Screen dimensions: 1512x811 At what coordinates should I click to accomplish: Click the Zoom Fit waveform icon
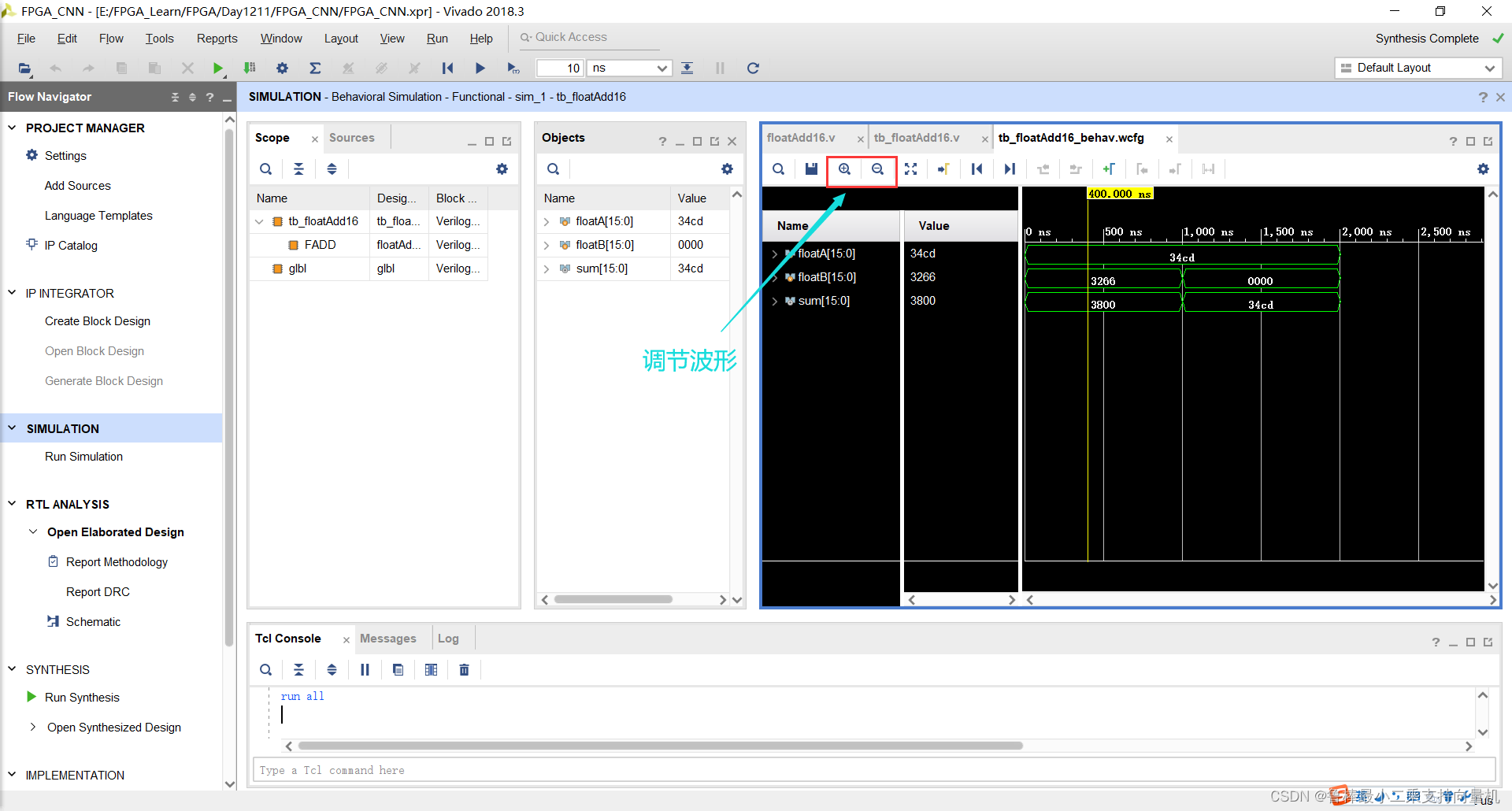point(910,169)
